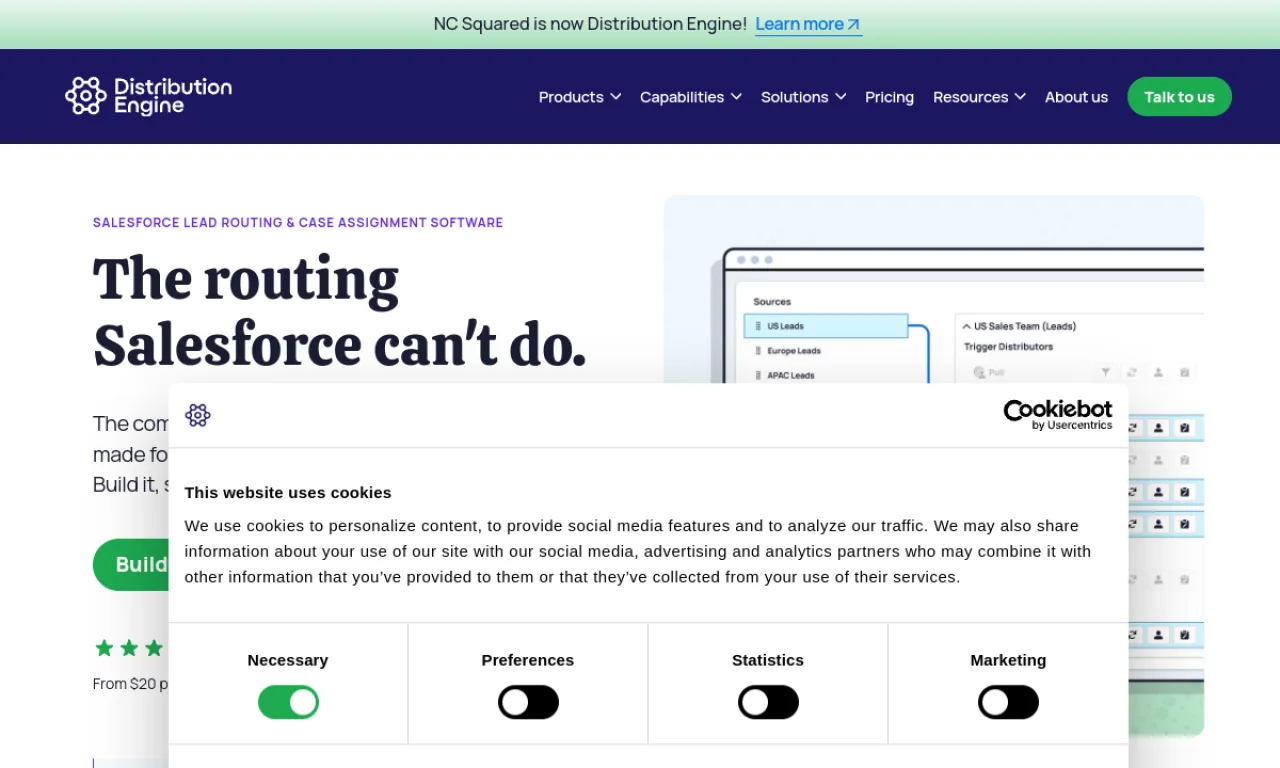Image resolution: width=1280 pixels, height=768 pixels.
Task: Click the star rating icons
Action: coord(130,648)
